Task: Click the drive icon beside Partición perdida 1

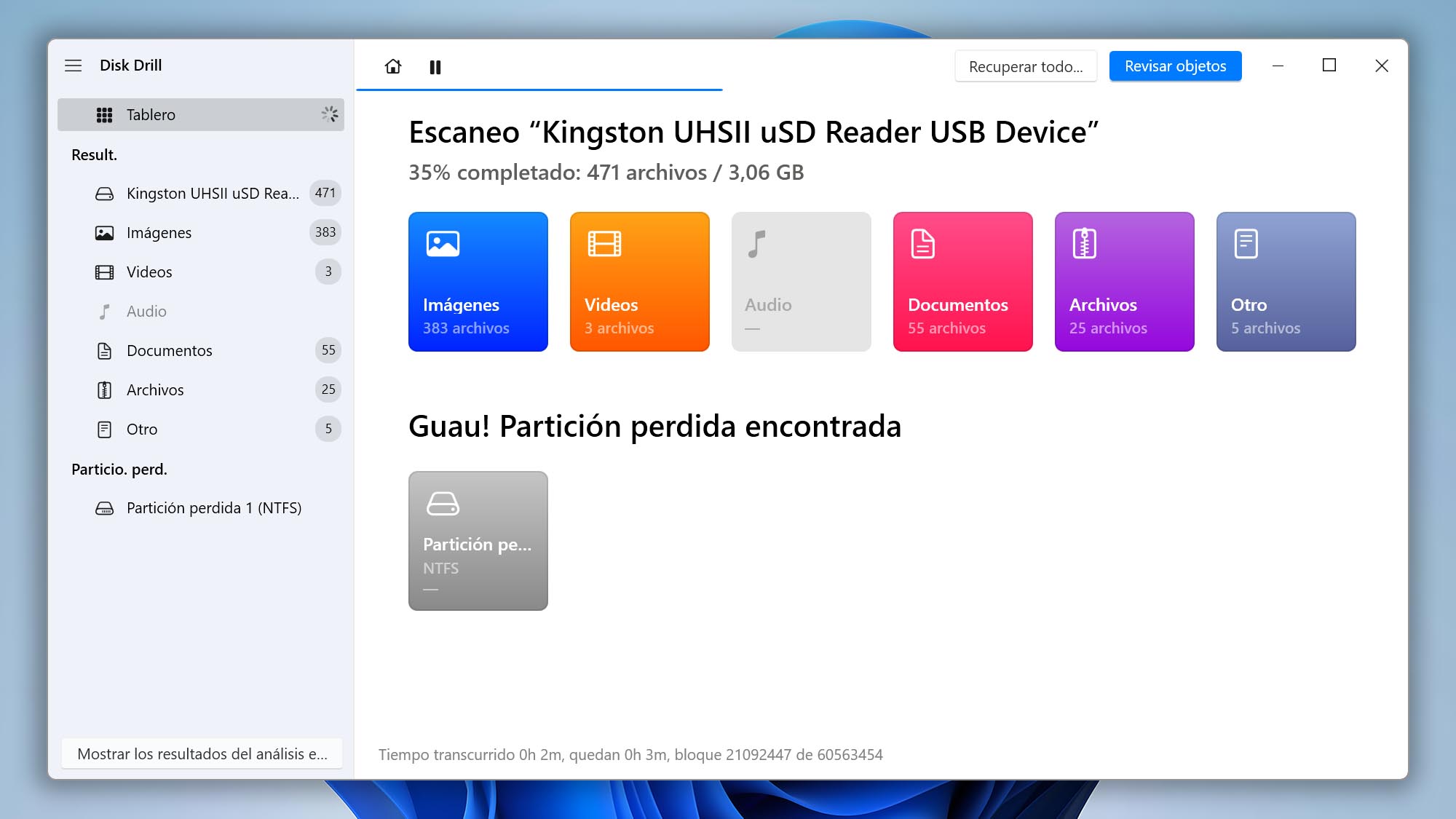Action: (x=105, y=508)
